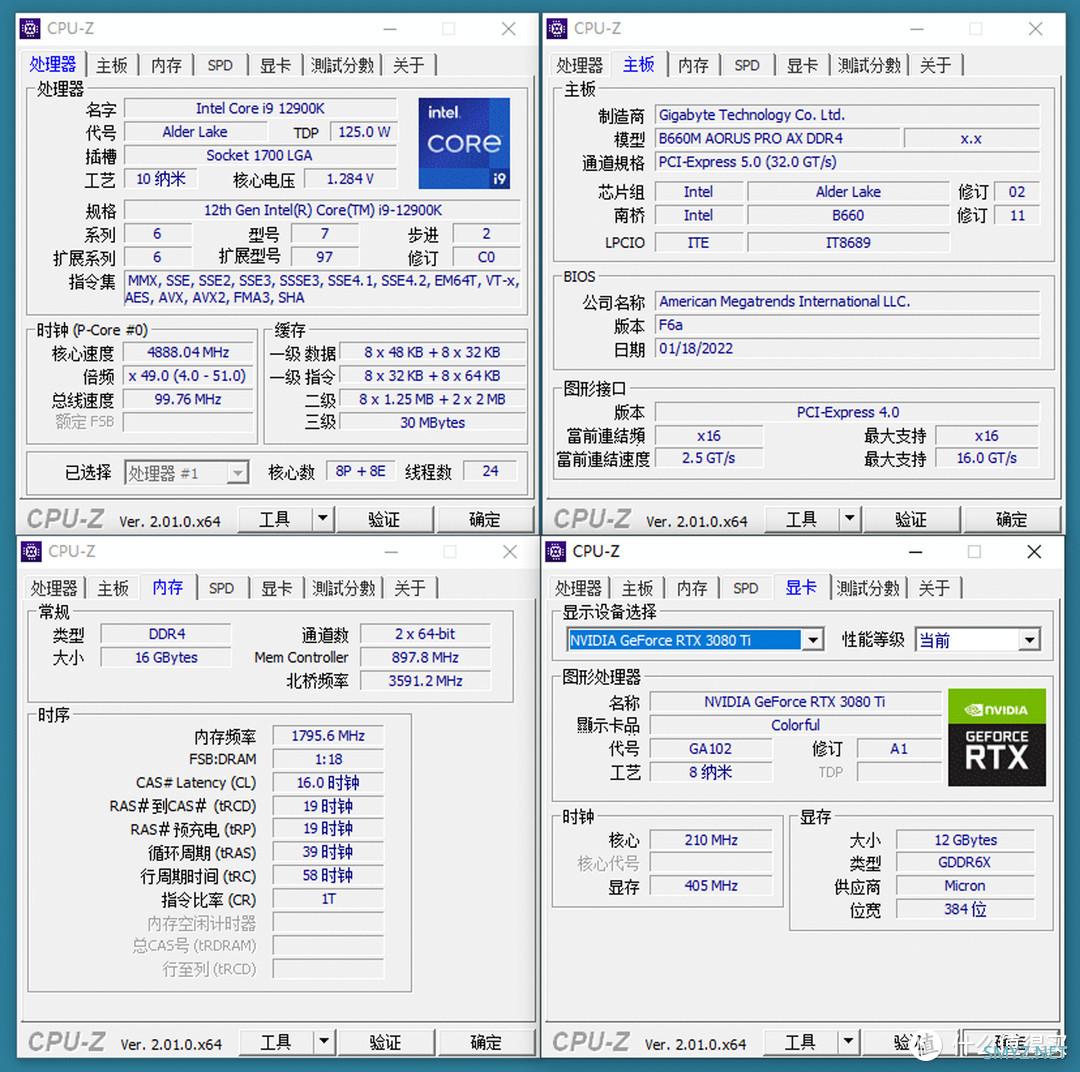The height and width of the screenshot is (1072, 1080).
Task: Click the NVIDIA GeForce RTX logo
Action: coord(997,737)
